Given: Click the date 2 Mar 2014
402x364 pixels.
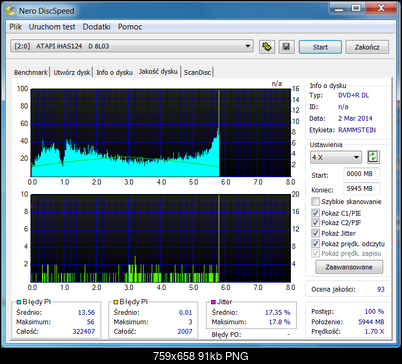Looking at the screenshot, I should [x=355, y=118].
